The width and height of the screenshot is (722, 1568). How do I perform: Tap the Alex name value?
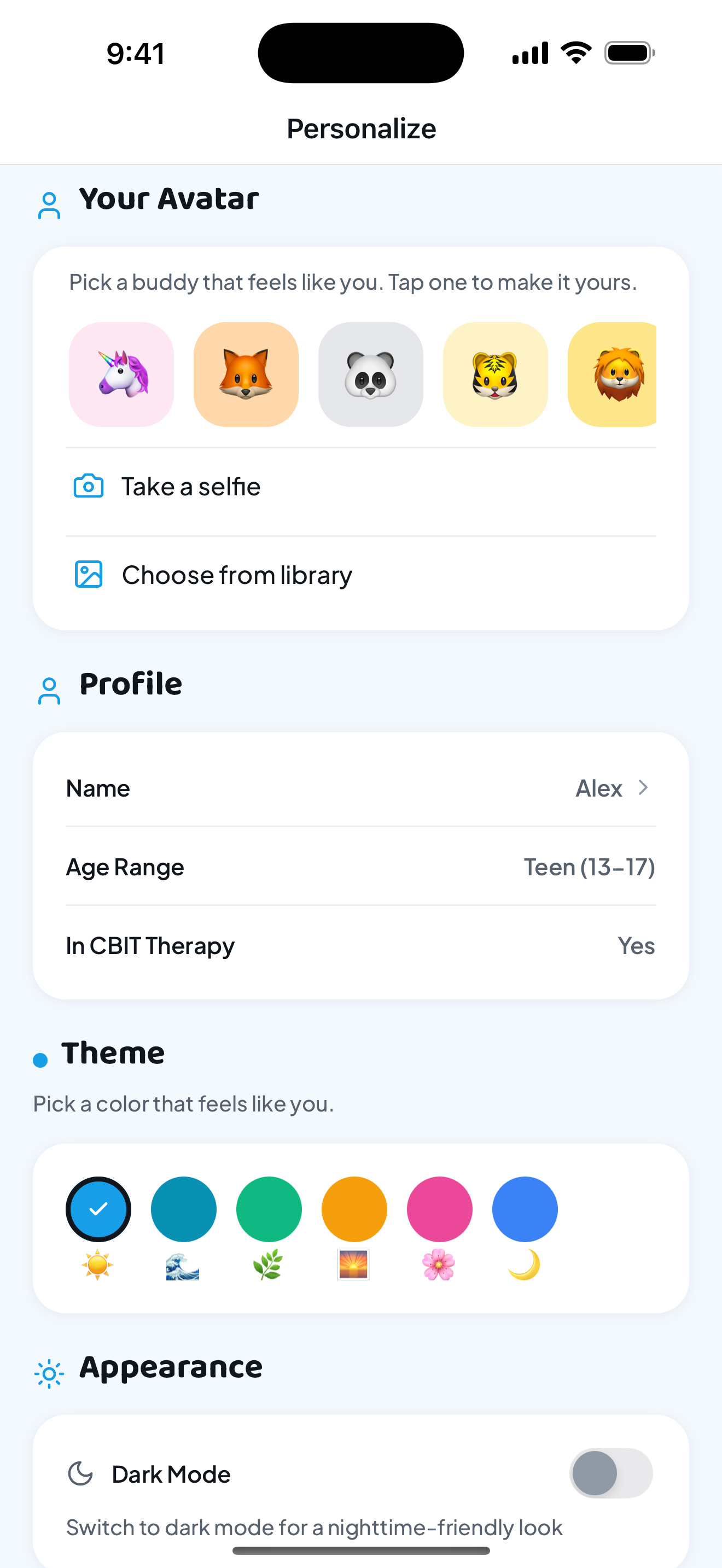click(x=598, y=788)
